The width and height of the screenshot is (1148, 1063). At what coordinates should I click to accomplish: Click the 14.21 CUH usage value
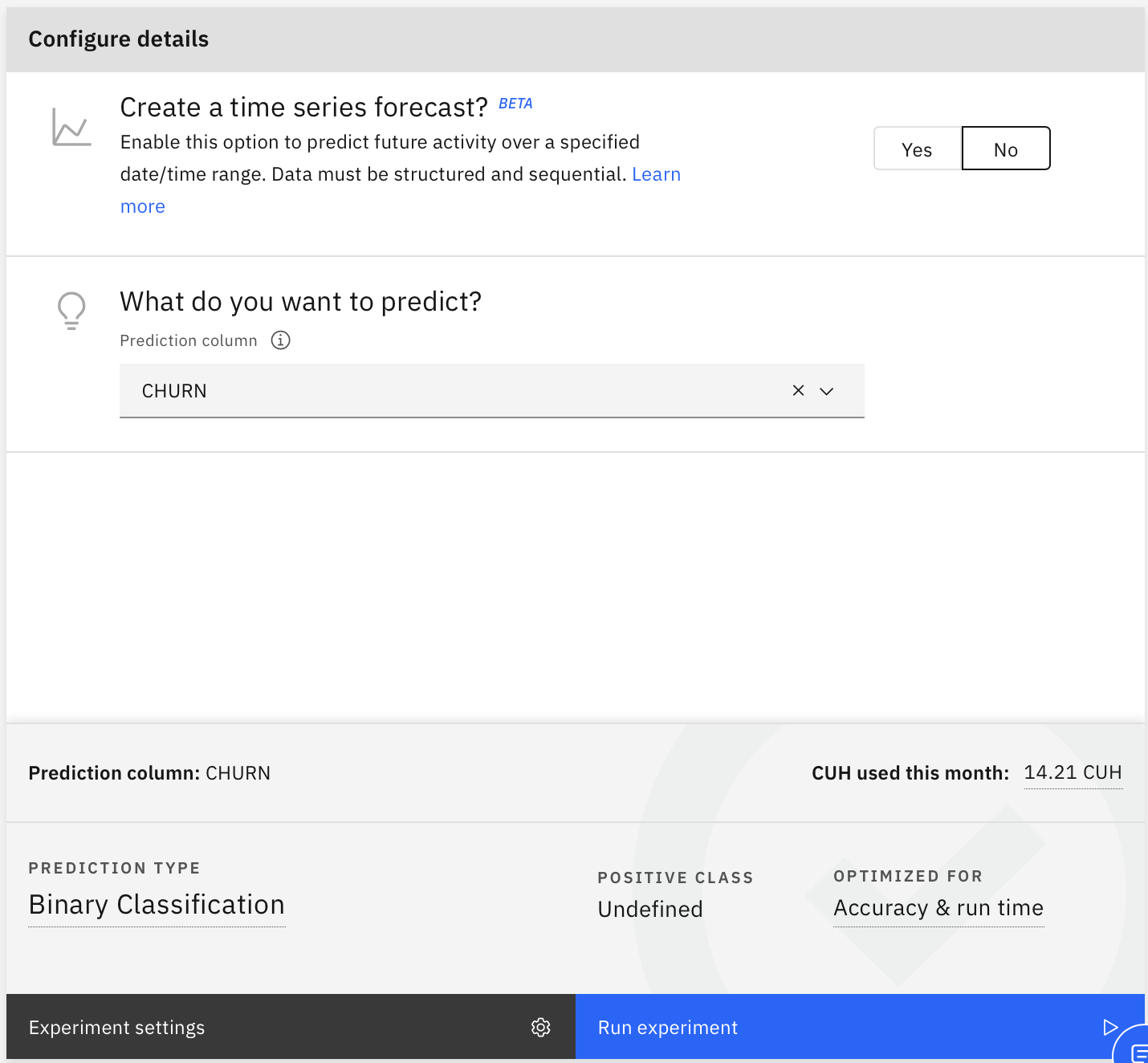pos(1073,773)
